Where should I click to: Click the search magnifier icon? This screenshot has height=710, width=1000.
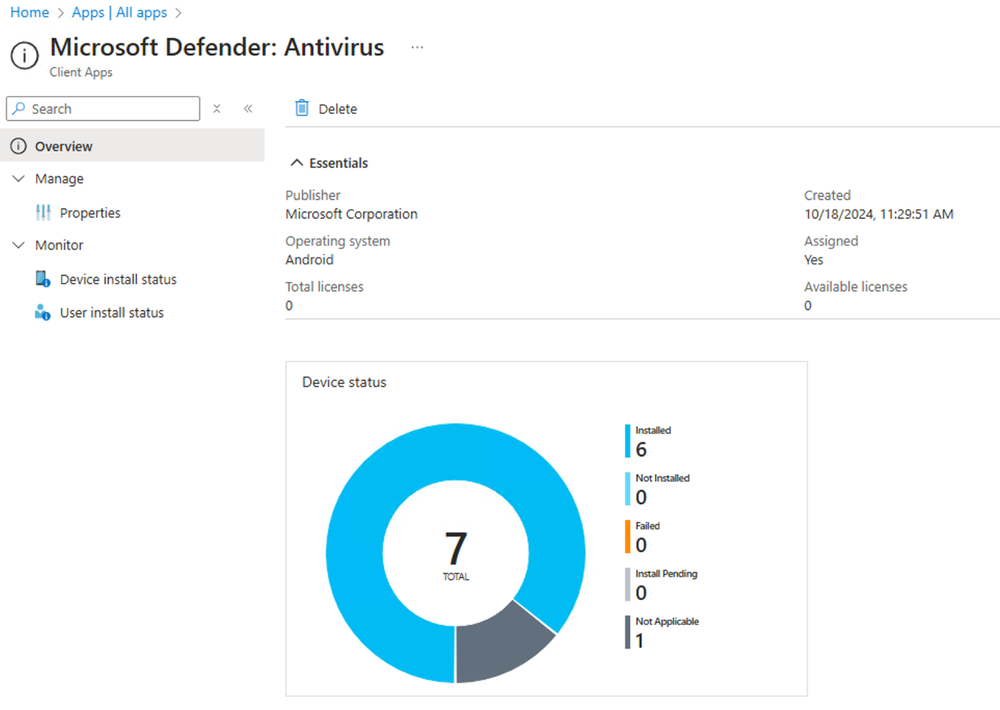point(18,108)
